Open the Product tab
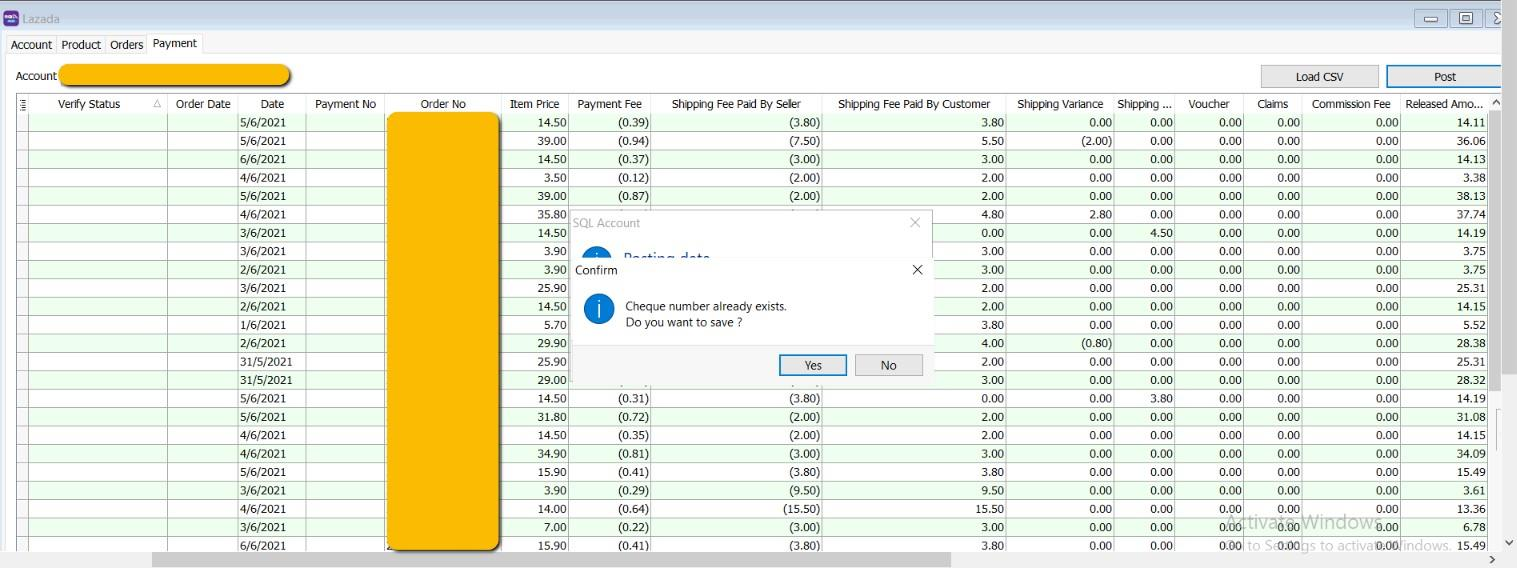This screenshot has height=568, width=1517. point(81,45)
